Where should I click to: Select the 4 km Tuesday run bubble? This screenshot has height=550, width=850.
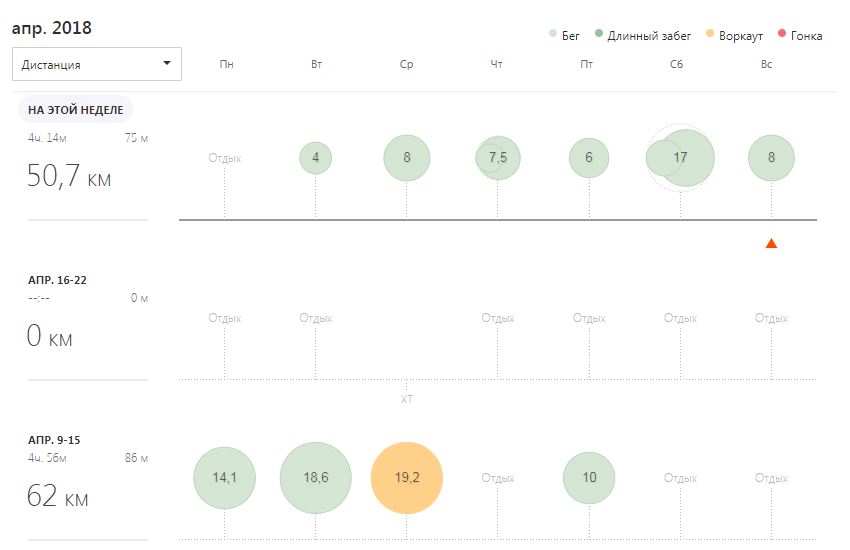pyautogui.click(x=315, y=158)
